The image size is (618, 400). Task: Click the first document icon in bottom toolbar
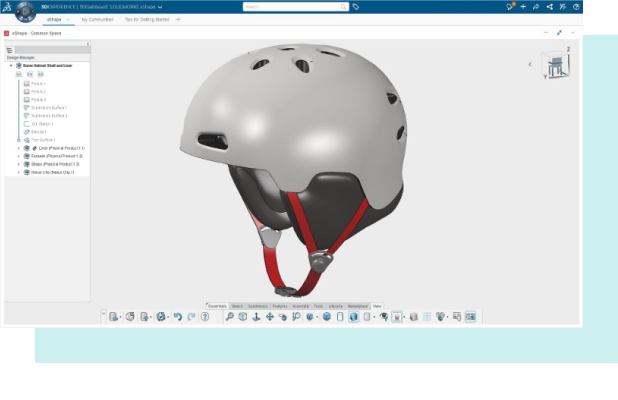click(114, 316)
